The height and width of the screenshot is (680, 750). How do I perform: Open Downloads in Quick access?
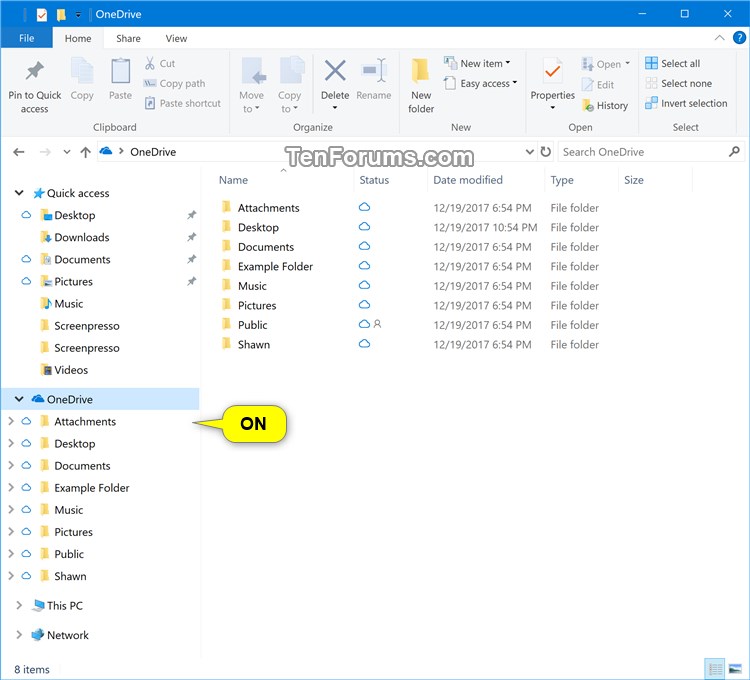81,237
